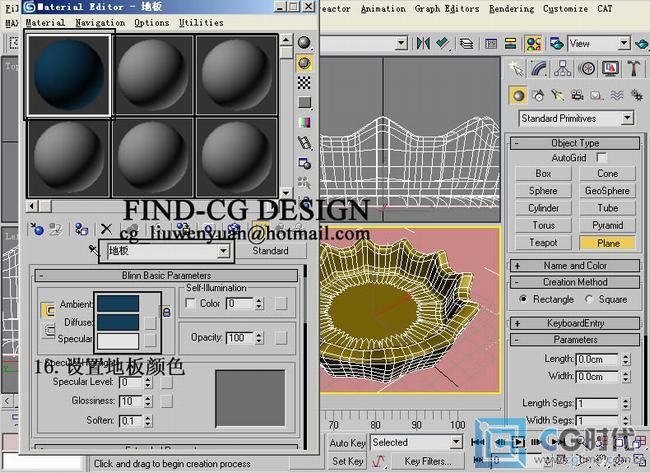Open the Material menu
Screen dimensions: 650x473
pos(45,22)
